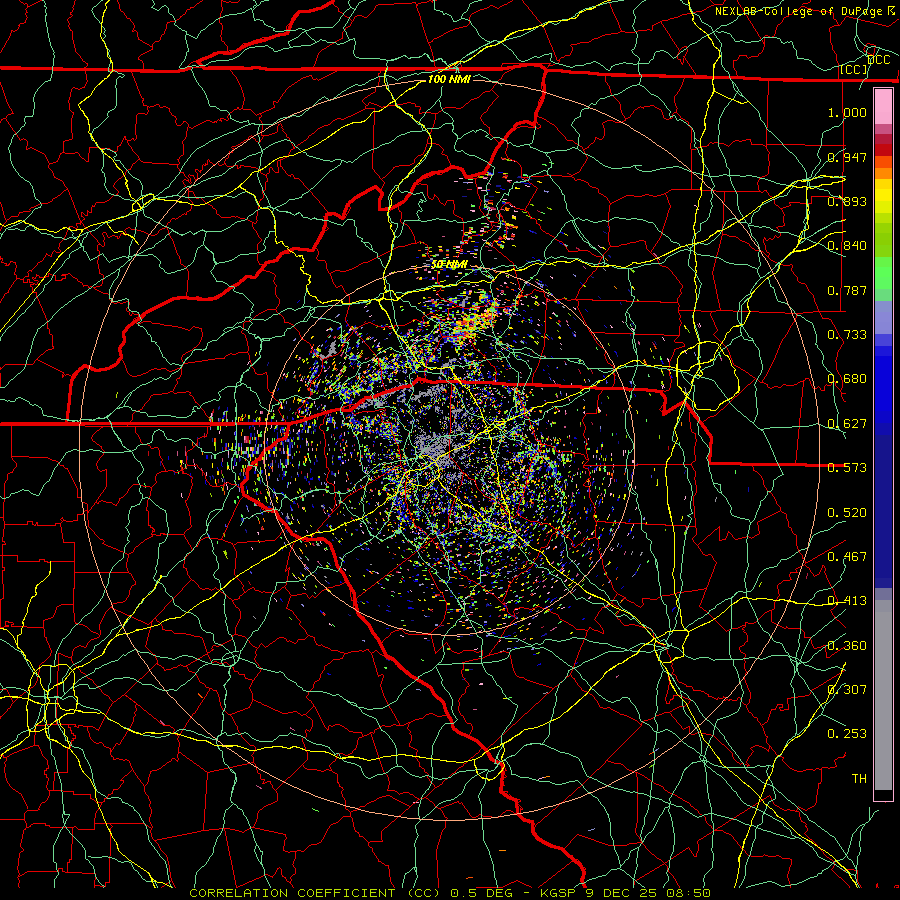Click the 0.253 value on the scale
The image size is (900, 900).
847,734
